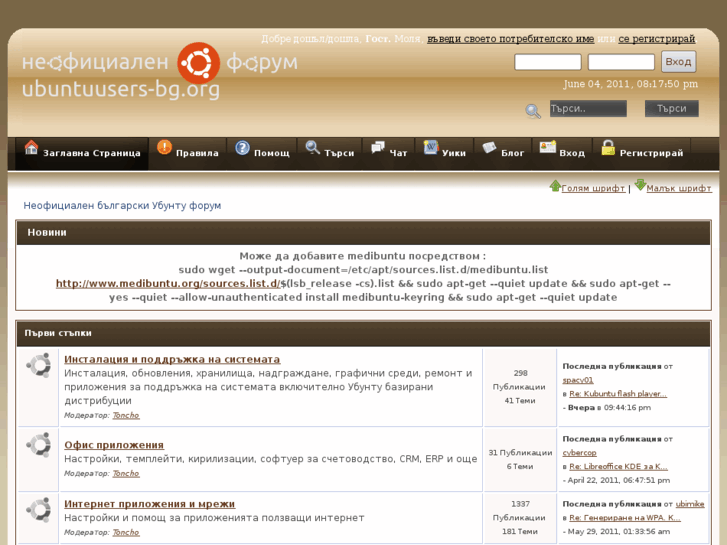Open 'Re: Kubuntu flash player...' post link
727x545 pixels.
(618, 394)
